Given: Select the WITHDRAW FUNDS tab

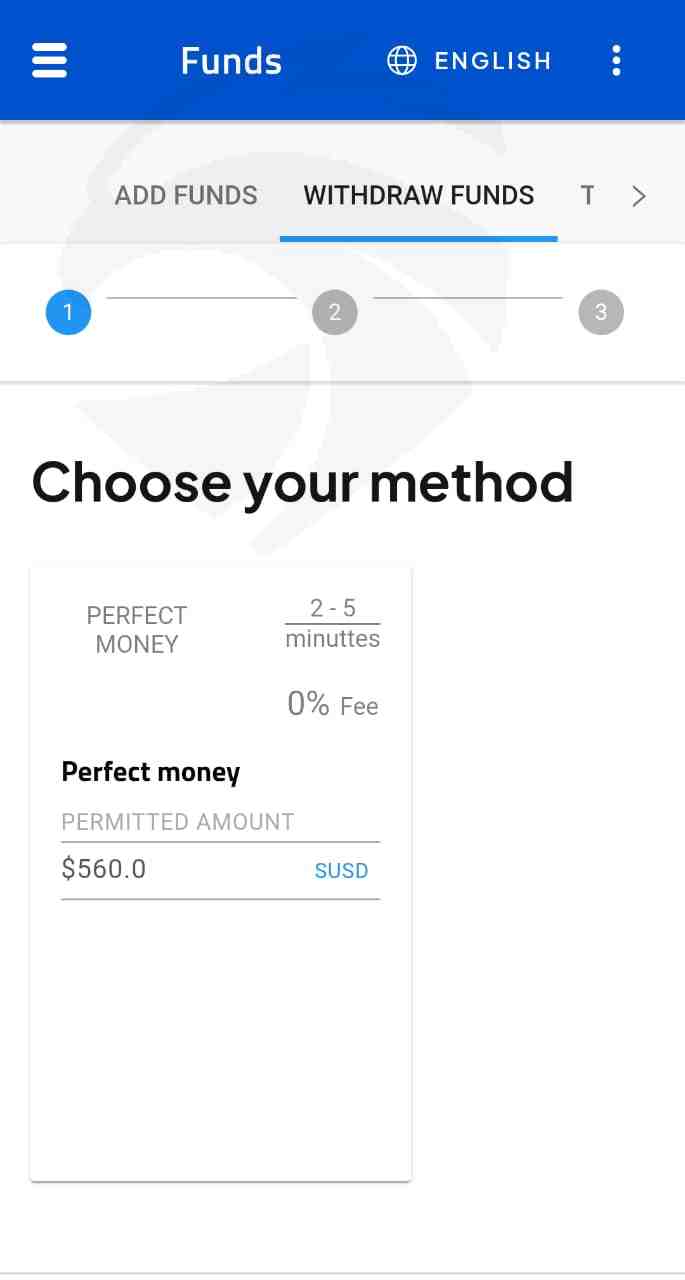Looking at the screenshot, I should tap(418, 195).
